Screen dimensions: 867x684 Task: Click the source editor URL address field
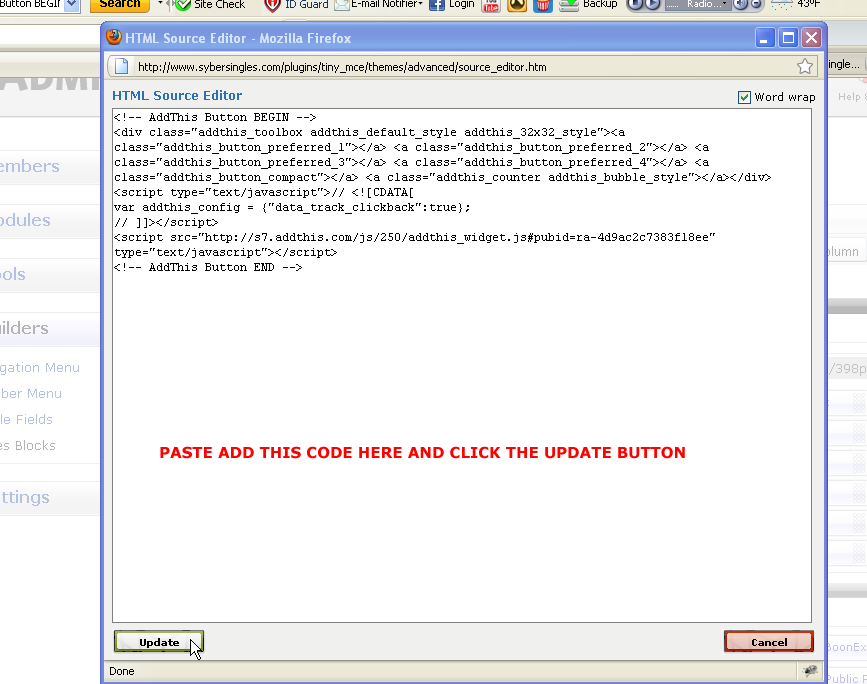[460, 67]
